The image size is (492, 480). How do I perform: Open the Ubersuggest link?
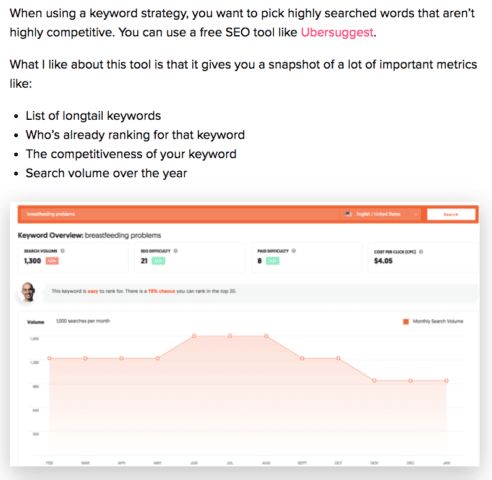337,32
